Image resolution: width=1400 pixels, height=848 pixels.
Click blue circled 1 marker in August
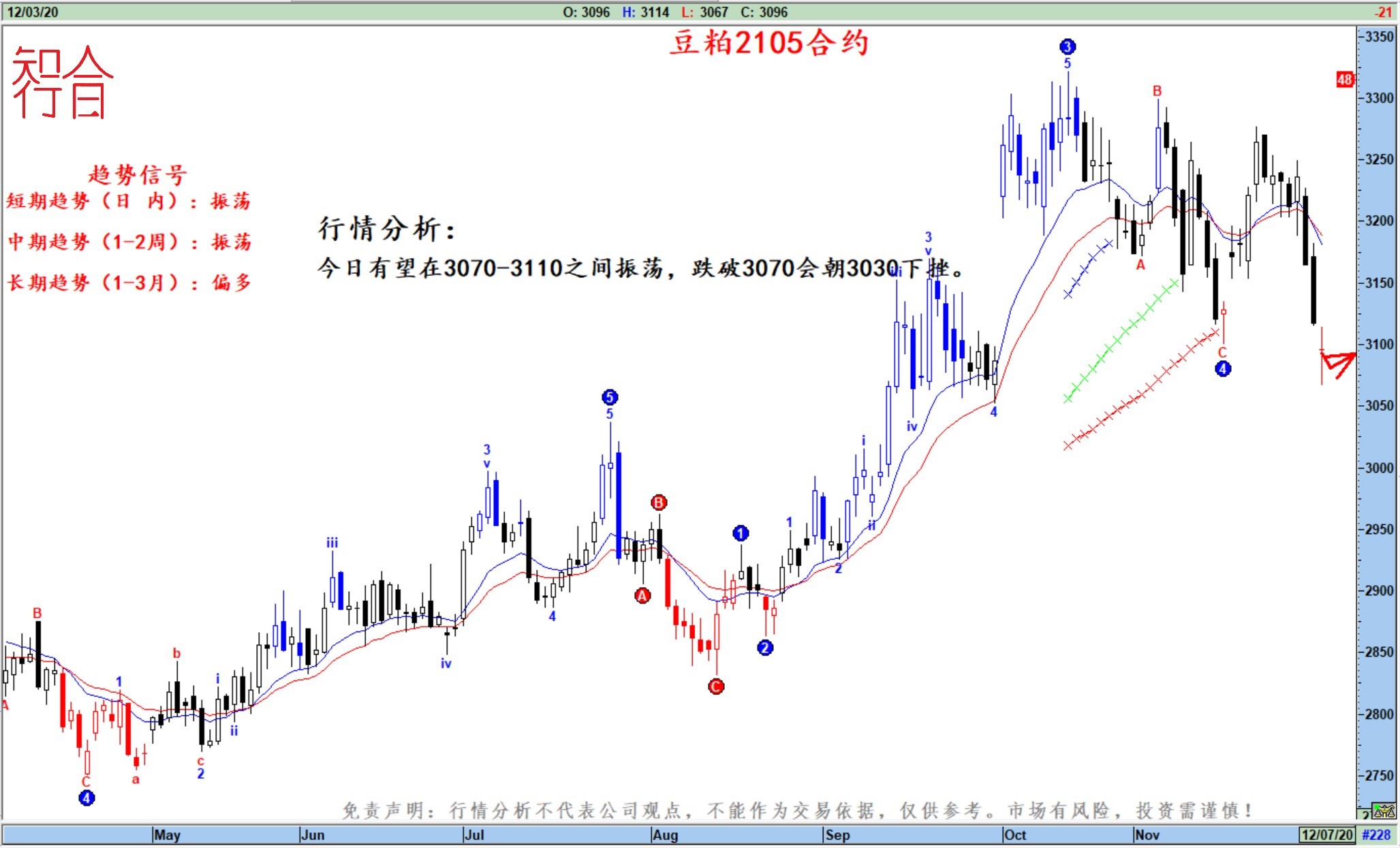[x=741, y=533]
